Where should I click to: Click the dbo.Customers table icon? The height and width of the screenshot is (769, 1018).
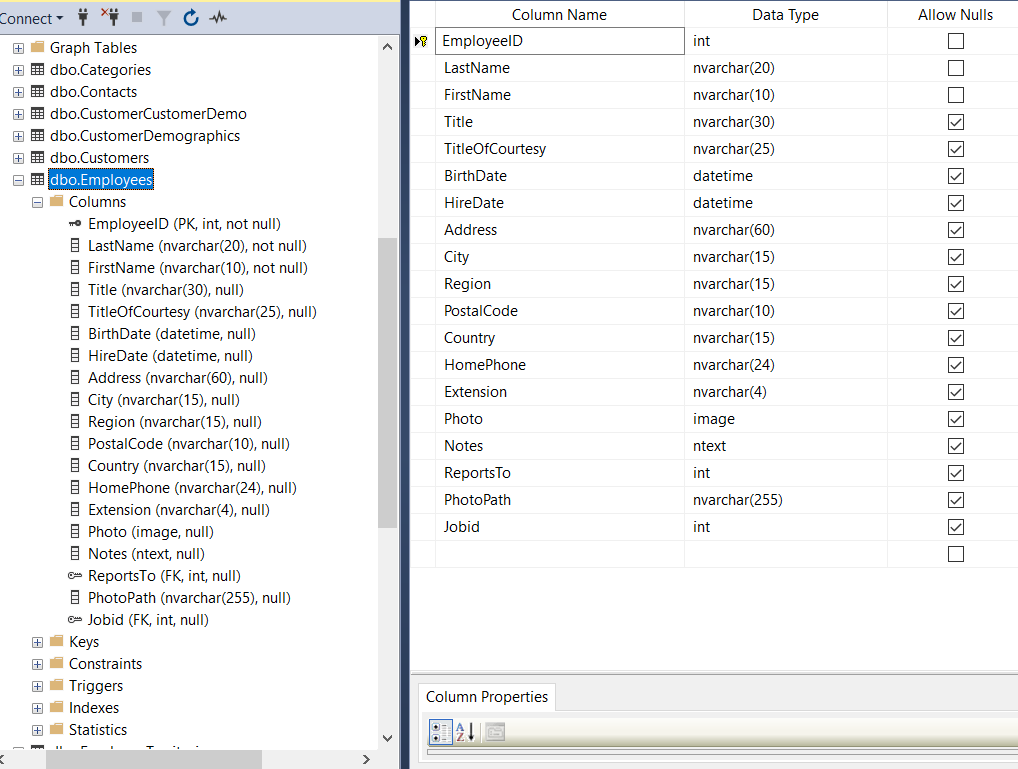click(x=38, y=158)
